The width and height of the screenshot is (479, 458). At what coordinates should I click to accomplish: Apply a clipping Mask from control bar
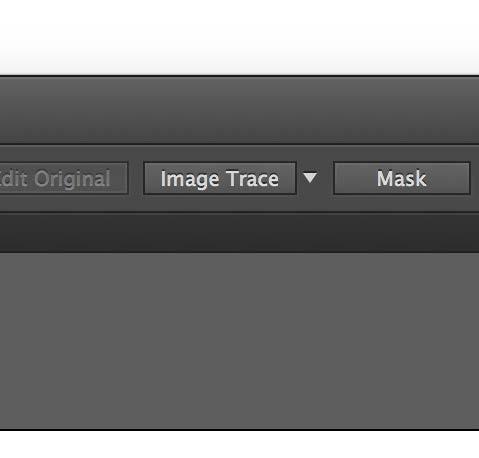click(x=402, y=178)
